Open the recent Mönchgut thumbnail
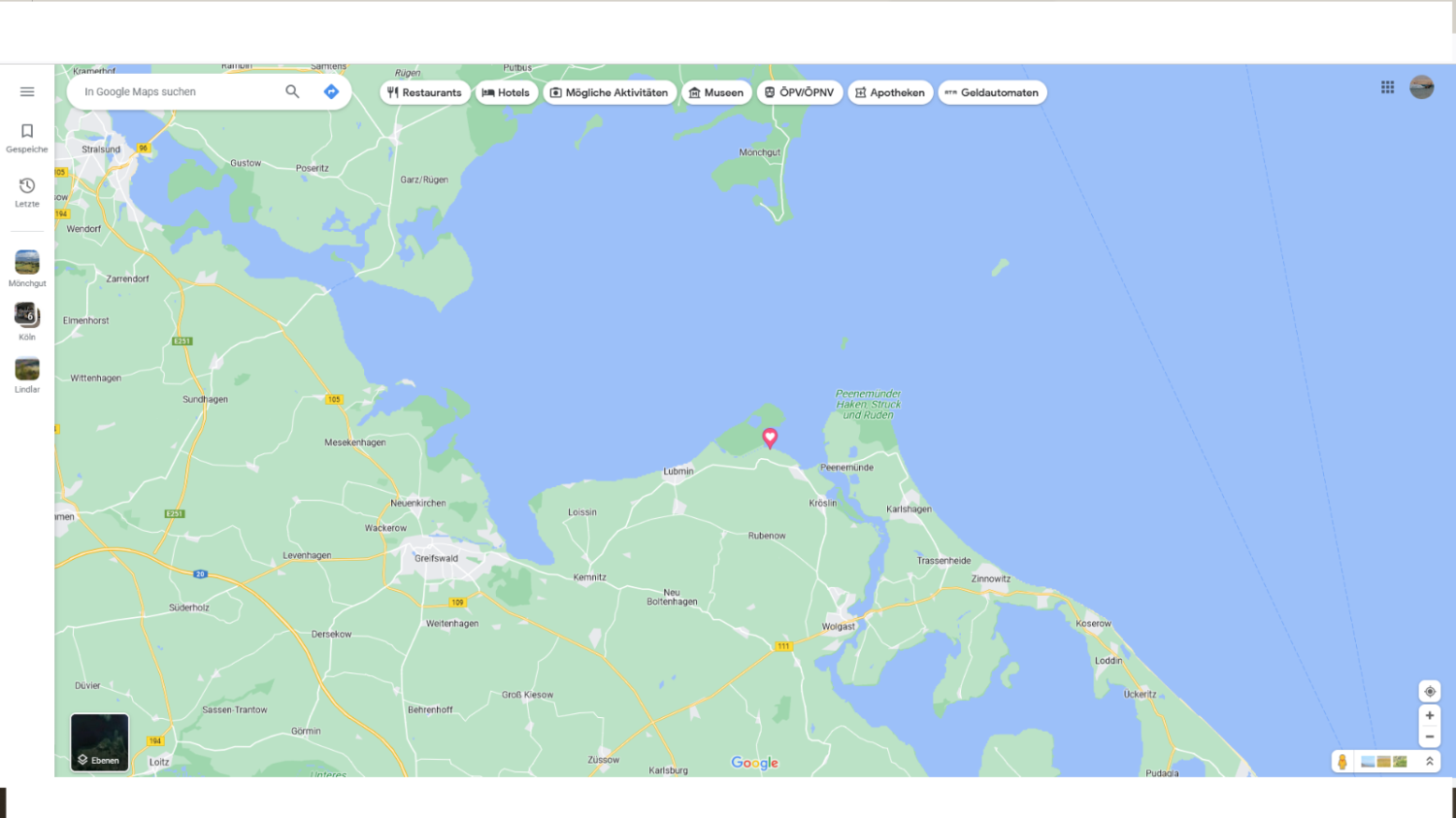This screenshot has width=1456, height=818. [27, 262]
